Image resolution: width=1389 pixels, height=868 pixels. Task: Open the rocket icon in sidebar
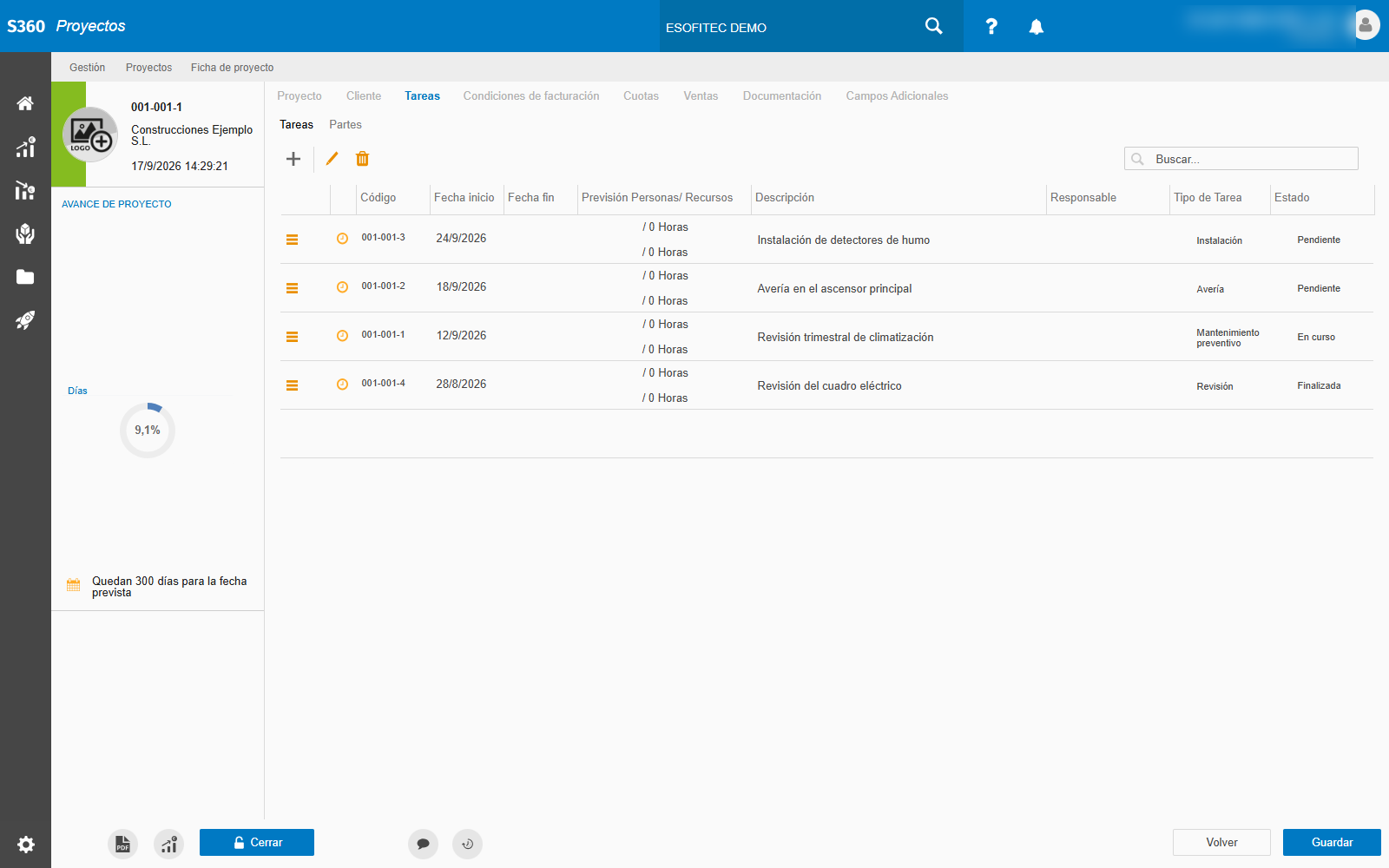click(x=25, y=320)
